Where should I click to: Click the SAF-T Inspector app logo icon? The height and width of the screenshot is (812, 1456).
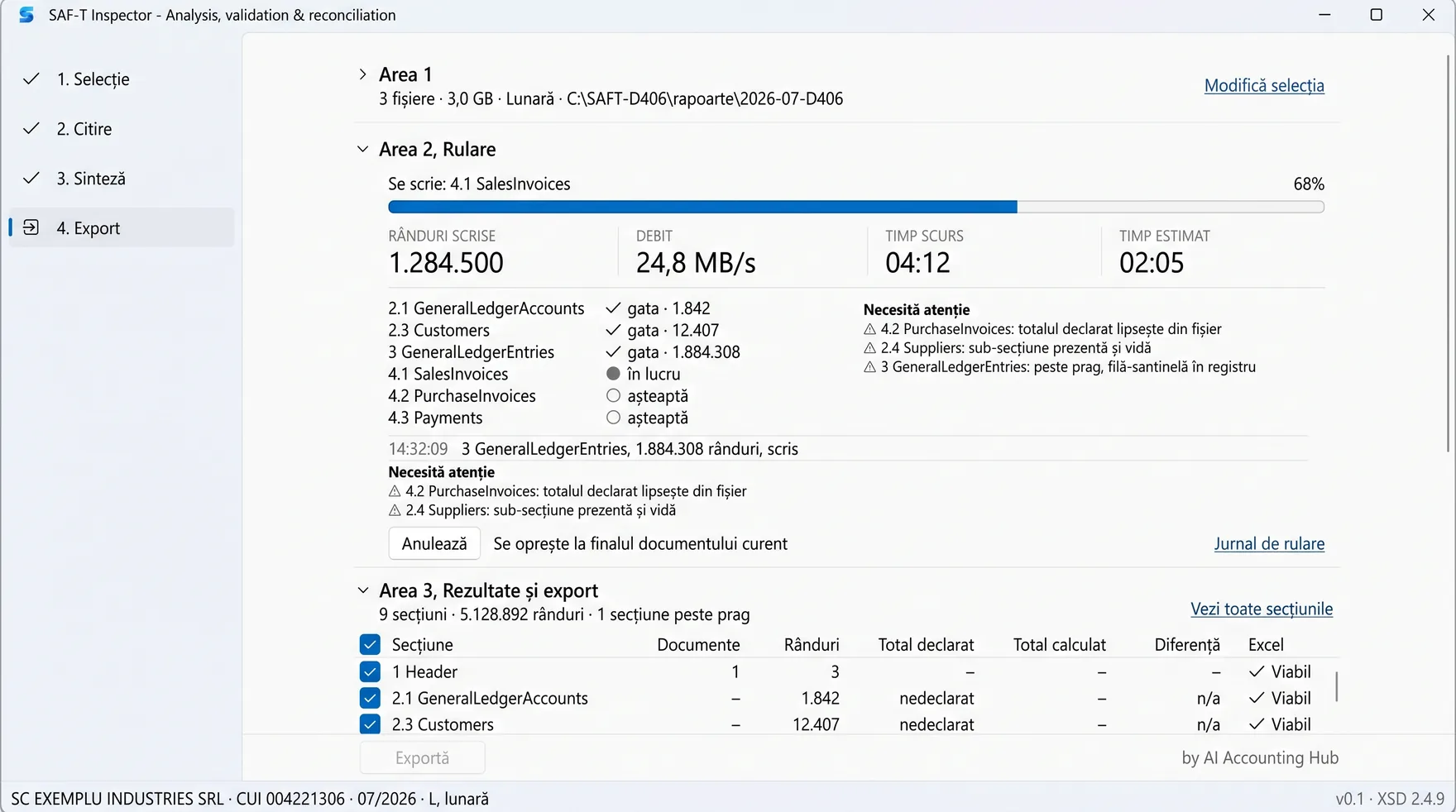click(26, 15)
